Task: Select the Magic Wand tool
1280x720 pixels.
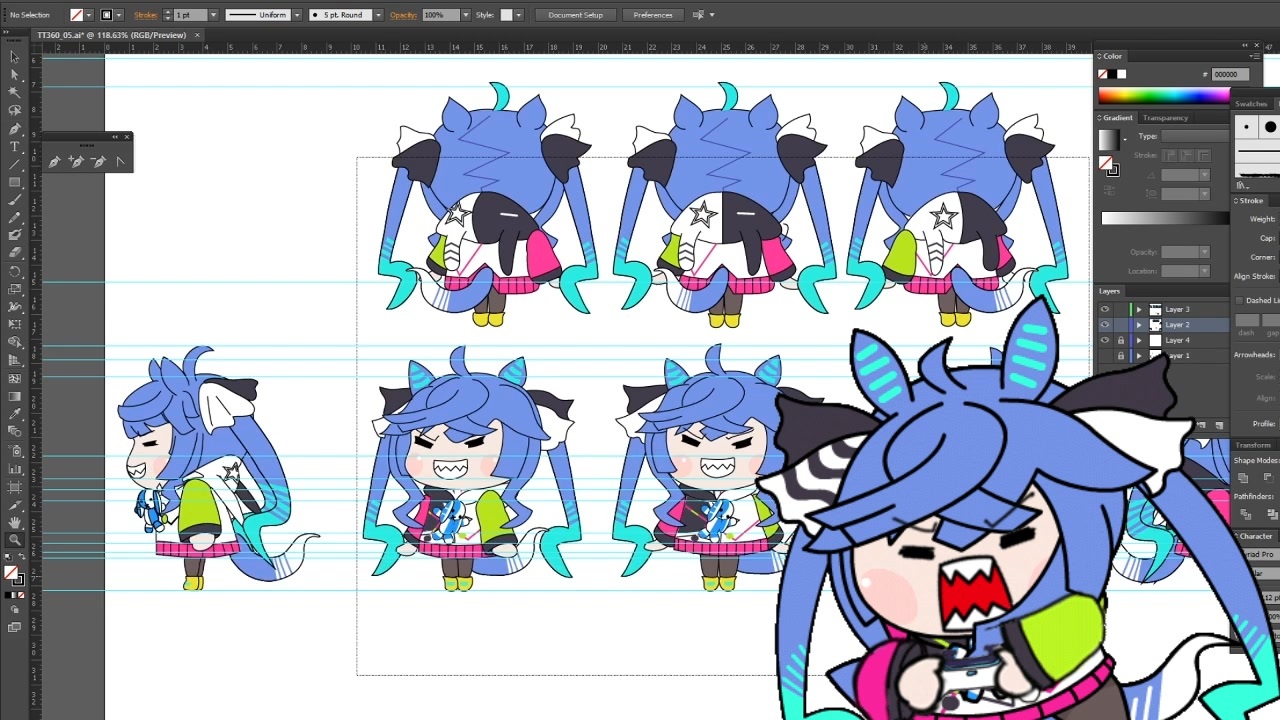Action: (14, 92)
